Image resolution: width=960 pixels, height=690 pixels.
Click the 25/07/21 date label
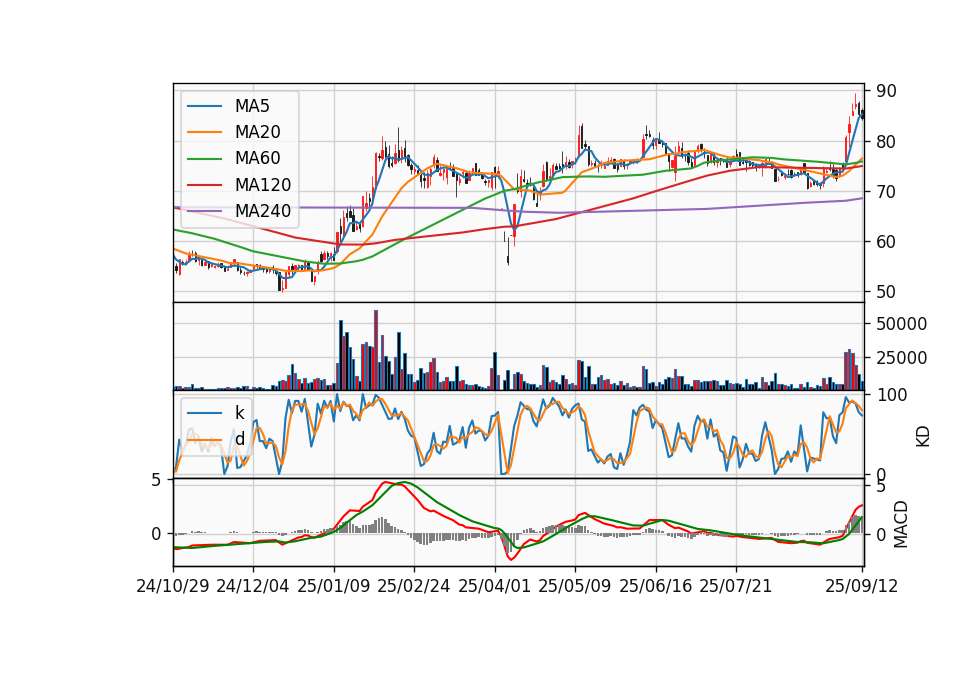click(x=736, y=586)
